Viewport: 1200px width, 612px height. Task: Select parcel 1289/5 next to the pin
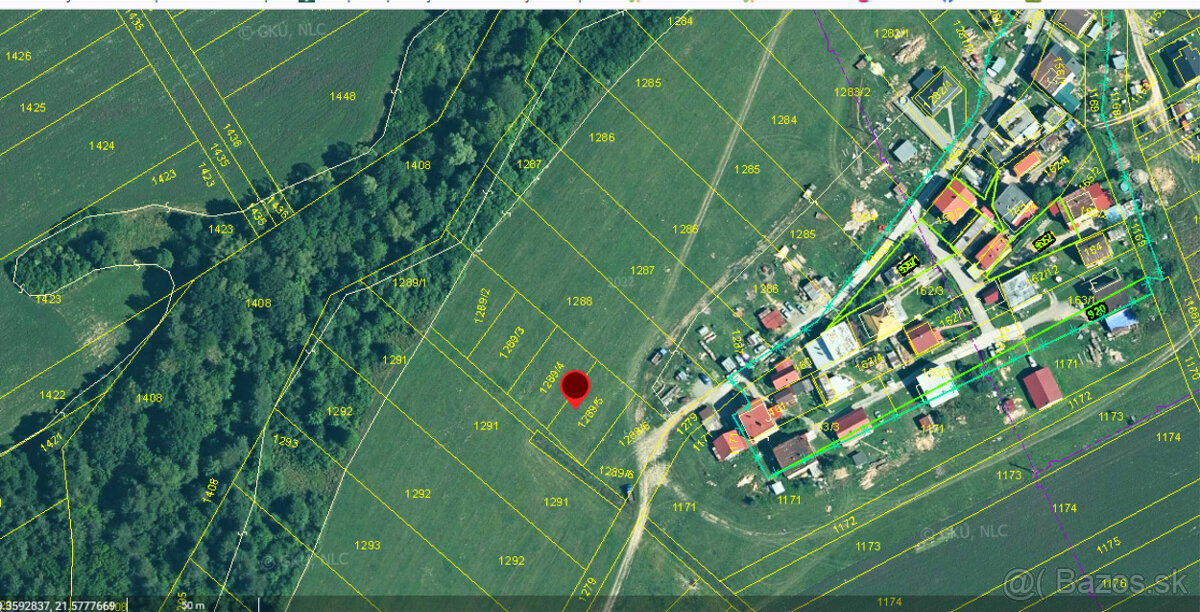coord(591,412)
